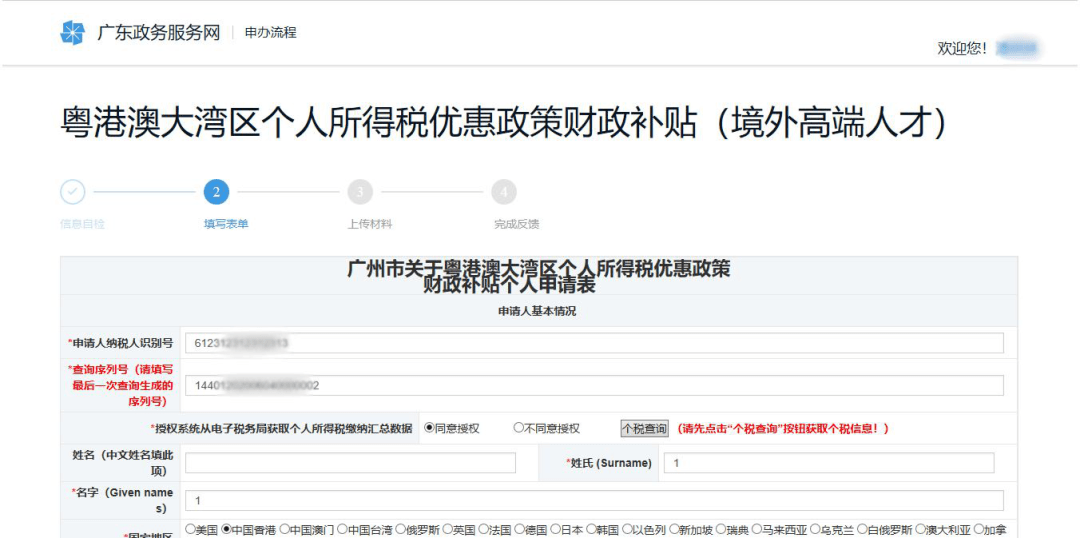The width and height of the screenshot is (1080, 538).
Task: Click the 申办流程 header label
Action: 271,33
